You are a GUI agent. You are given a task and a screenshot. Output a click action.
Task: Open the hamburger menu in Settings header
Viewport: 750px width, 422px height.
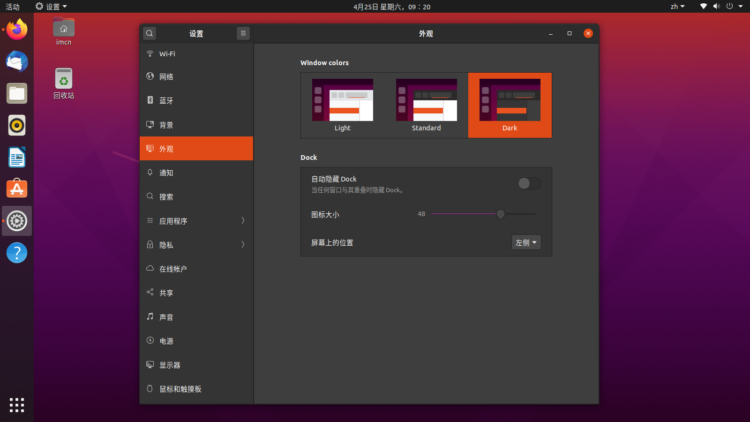(243, 33)
